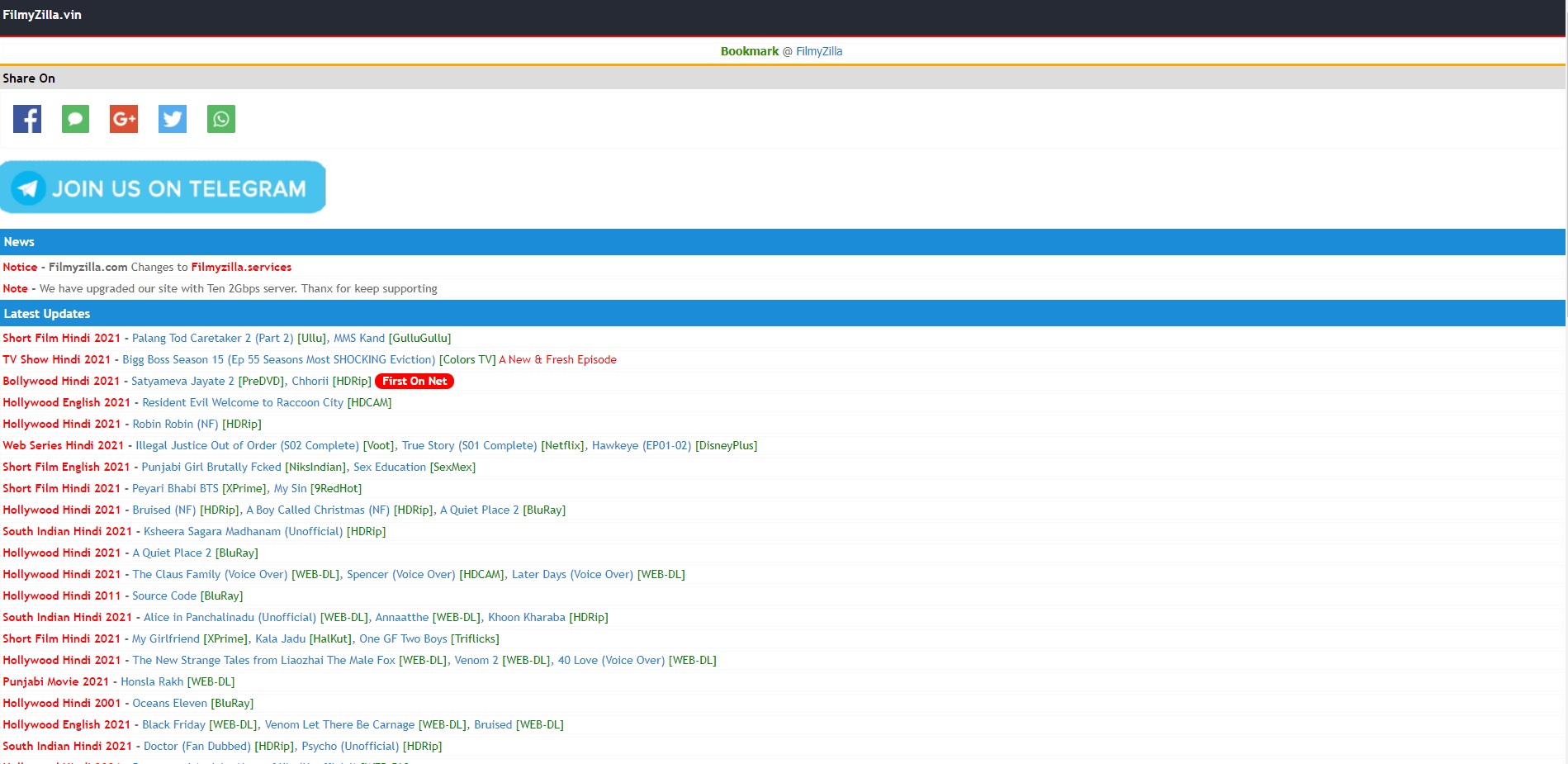The height and width of the screenshot is (764, 1568).
Task: Click the red First On Net badge
Action: click(x=415, y=381)
